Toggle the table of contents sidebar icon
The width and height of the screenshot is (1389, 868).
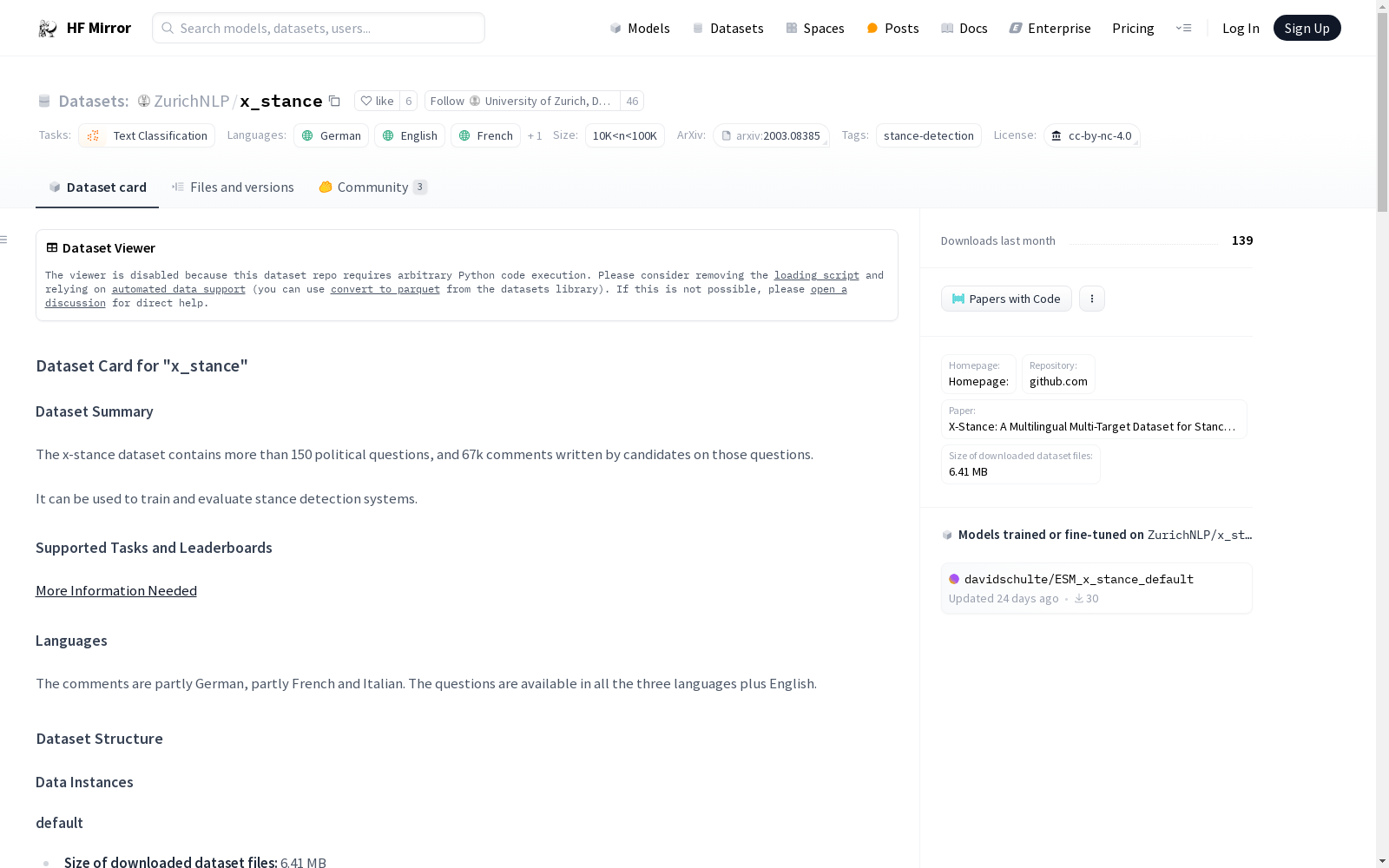tap(4, 240)
